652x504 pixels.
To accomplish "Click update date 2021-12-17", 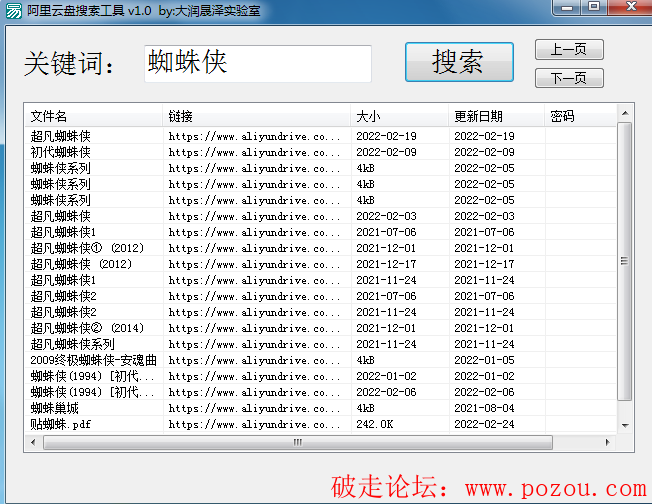I will click(x=484, y=264).
